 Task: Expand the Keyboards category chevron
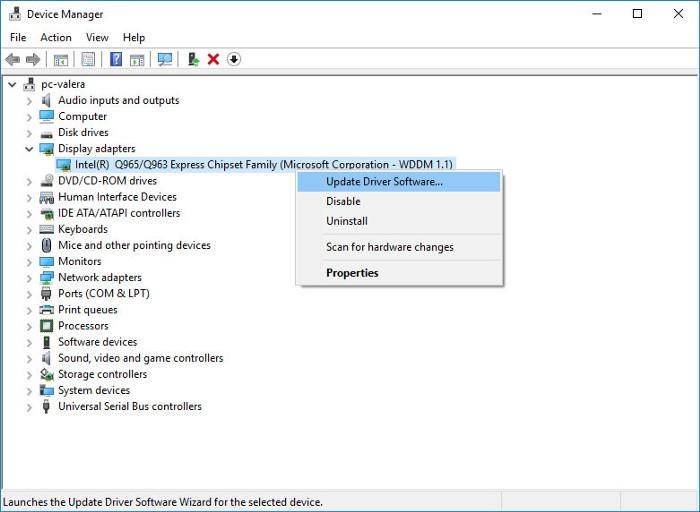pos(29,230)
